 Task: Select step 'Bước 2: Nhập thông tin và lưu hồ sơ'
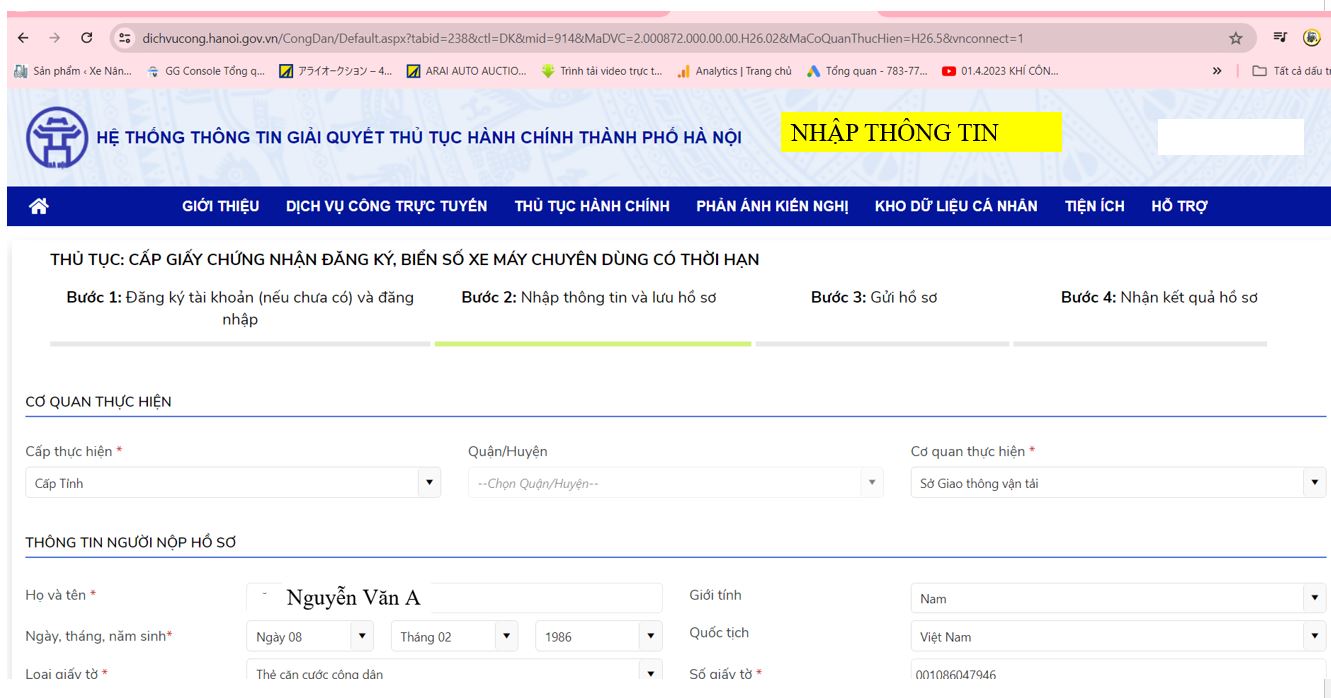click(589, 297)
